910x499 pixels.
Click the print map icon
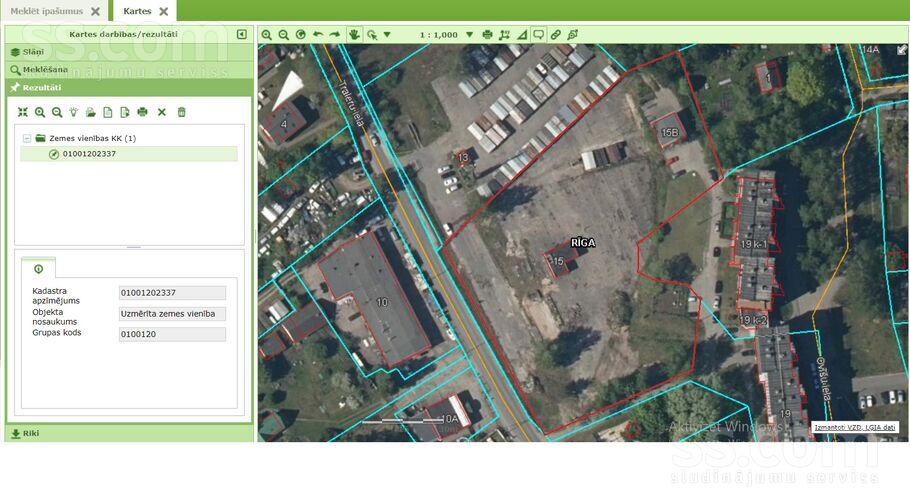click(x=488, y=34)
